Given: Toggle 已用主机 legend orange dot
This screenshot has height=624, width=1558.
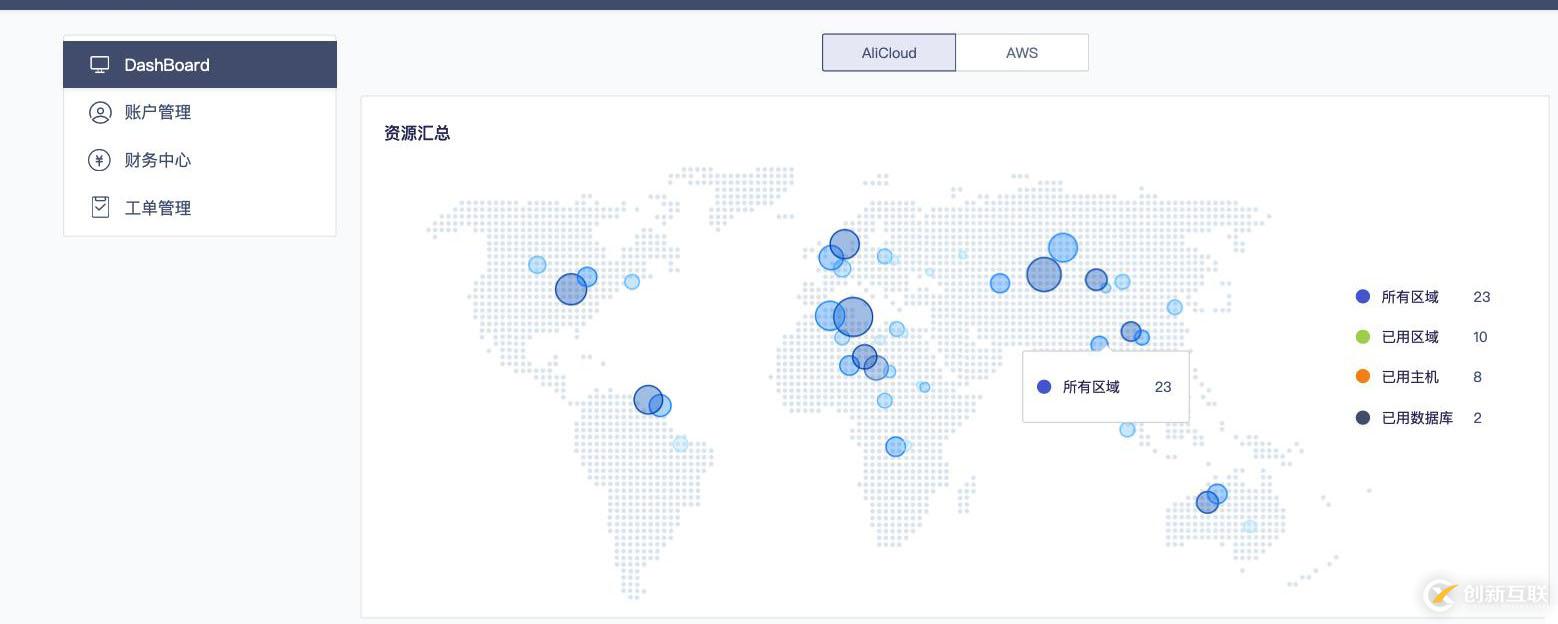Looking at the screenshot, I should (x=1362, y=377).
